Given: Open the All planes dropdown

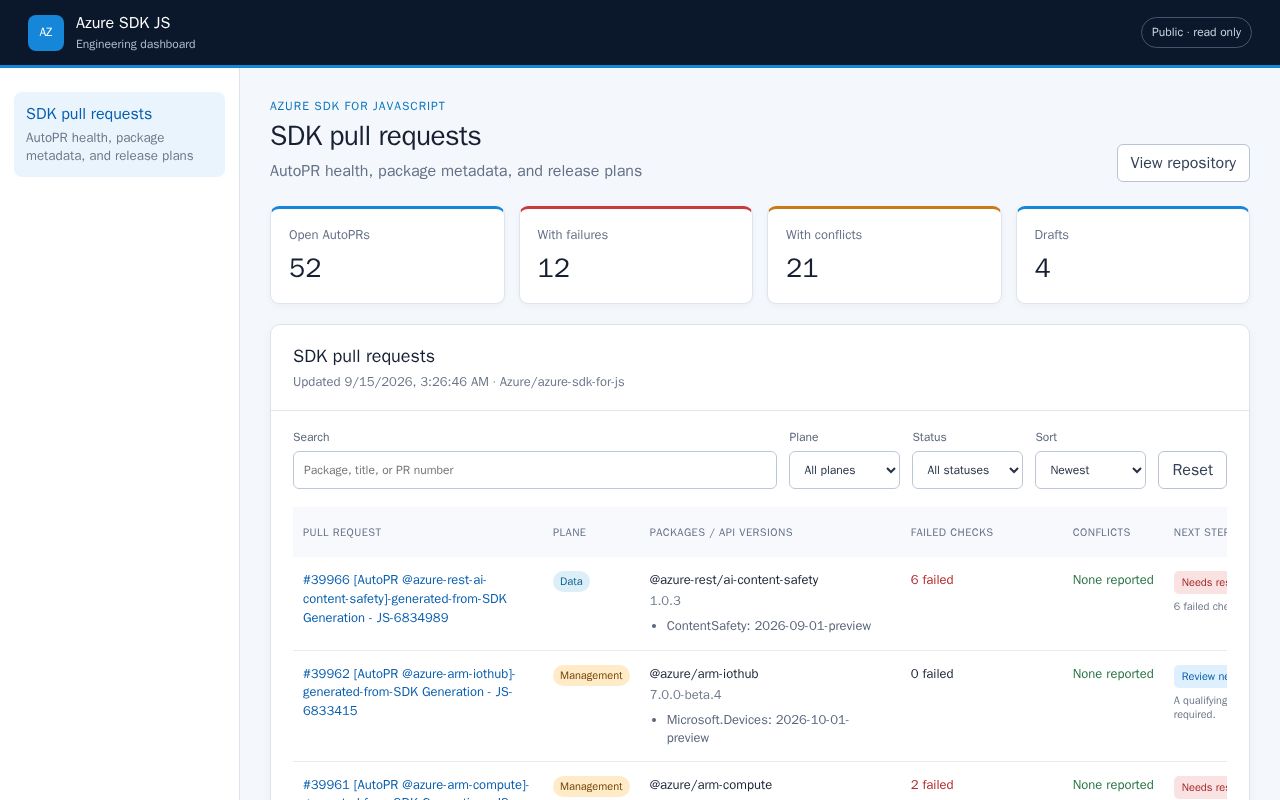Looking at the screenshot, I should coord(844,470).
